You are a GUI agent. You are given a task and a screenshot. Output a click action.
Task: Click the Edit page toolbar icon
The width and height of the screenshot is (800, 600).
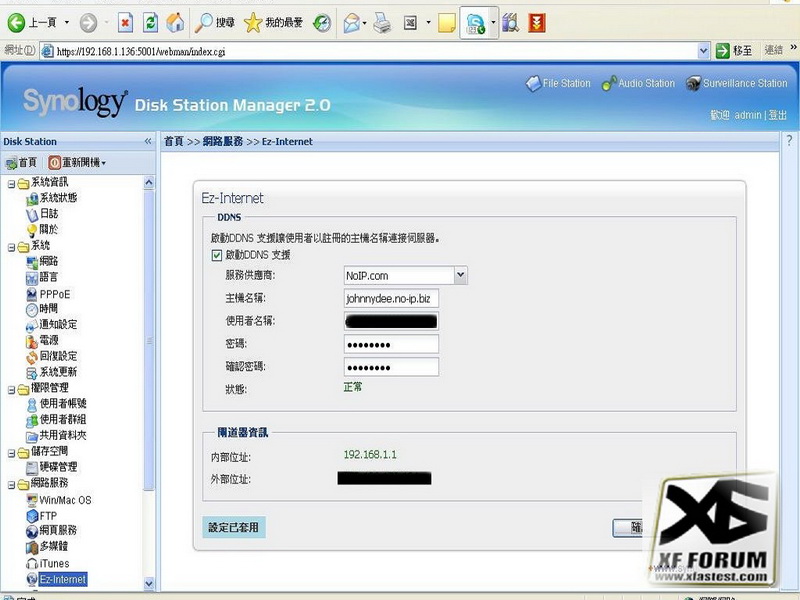411,22
